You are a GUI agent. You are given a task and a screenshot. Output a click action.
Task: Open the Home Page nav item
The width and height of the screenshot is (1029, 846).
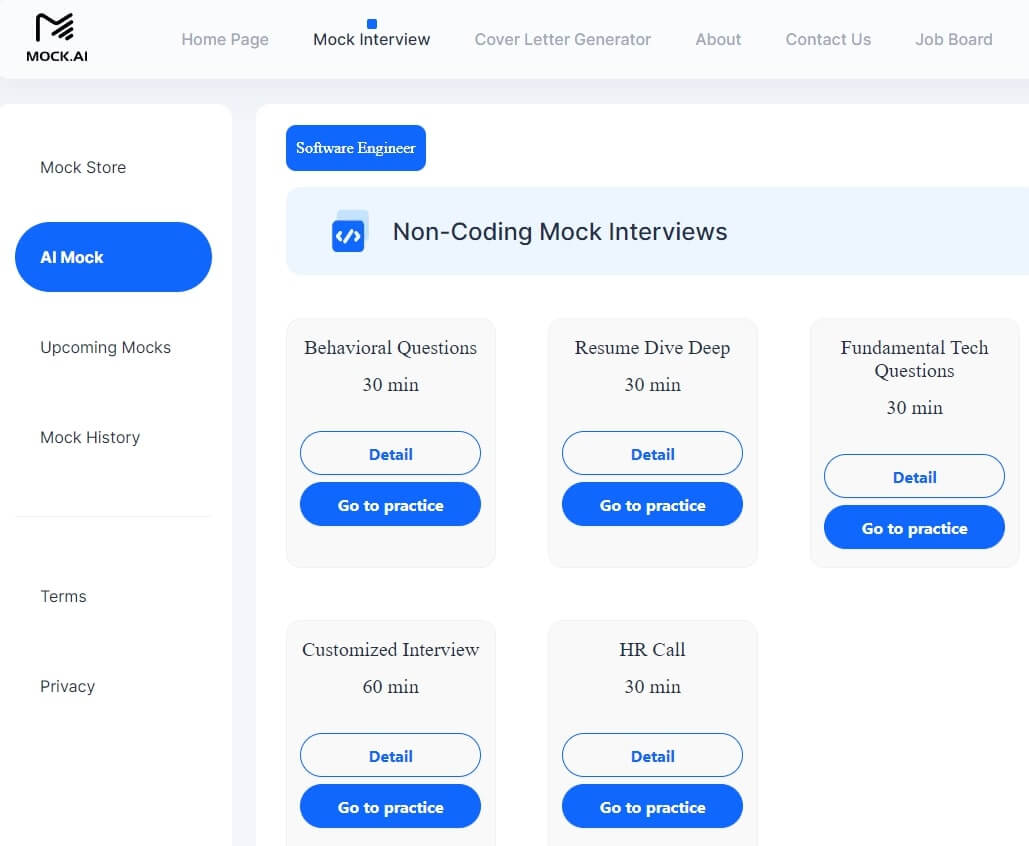pyautogui.click(x=225, y=40)
